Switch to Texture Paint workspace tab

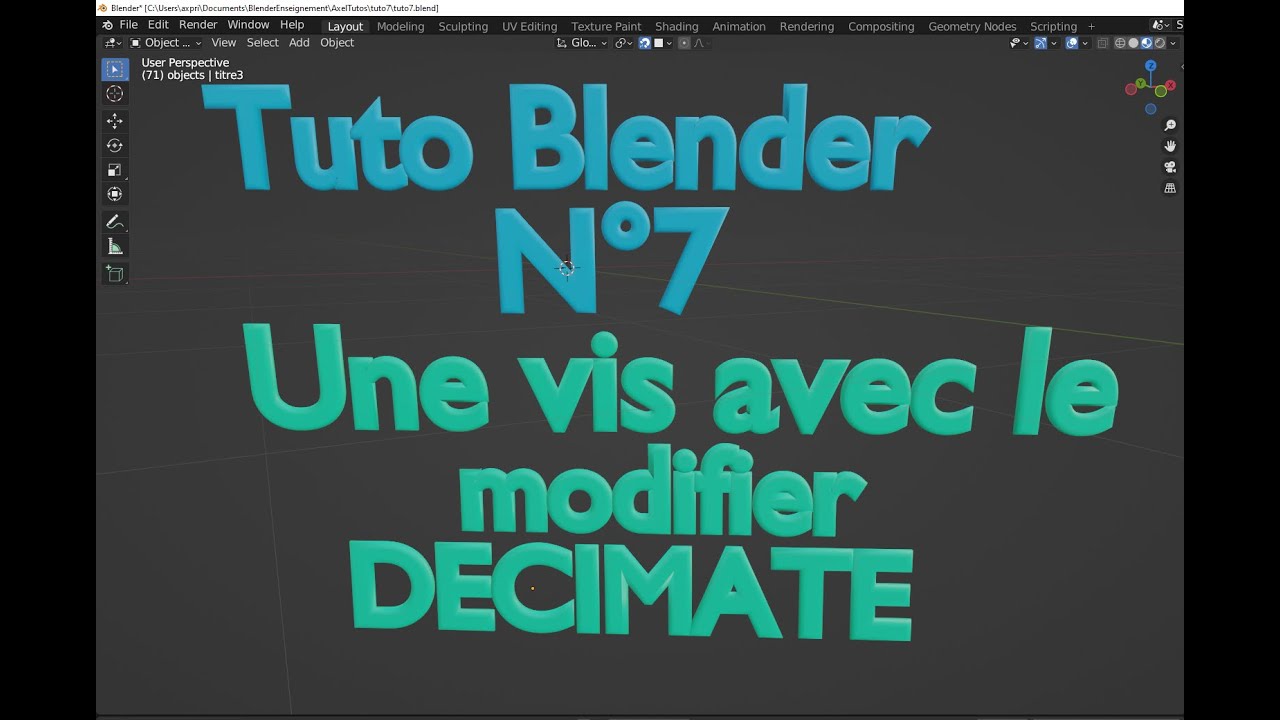(606, 26)
